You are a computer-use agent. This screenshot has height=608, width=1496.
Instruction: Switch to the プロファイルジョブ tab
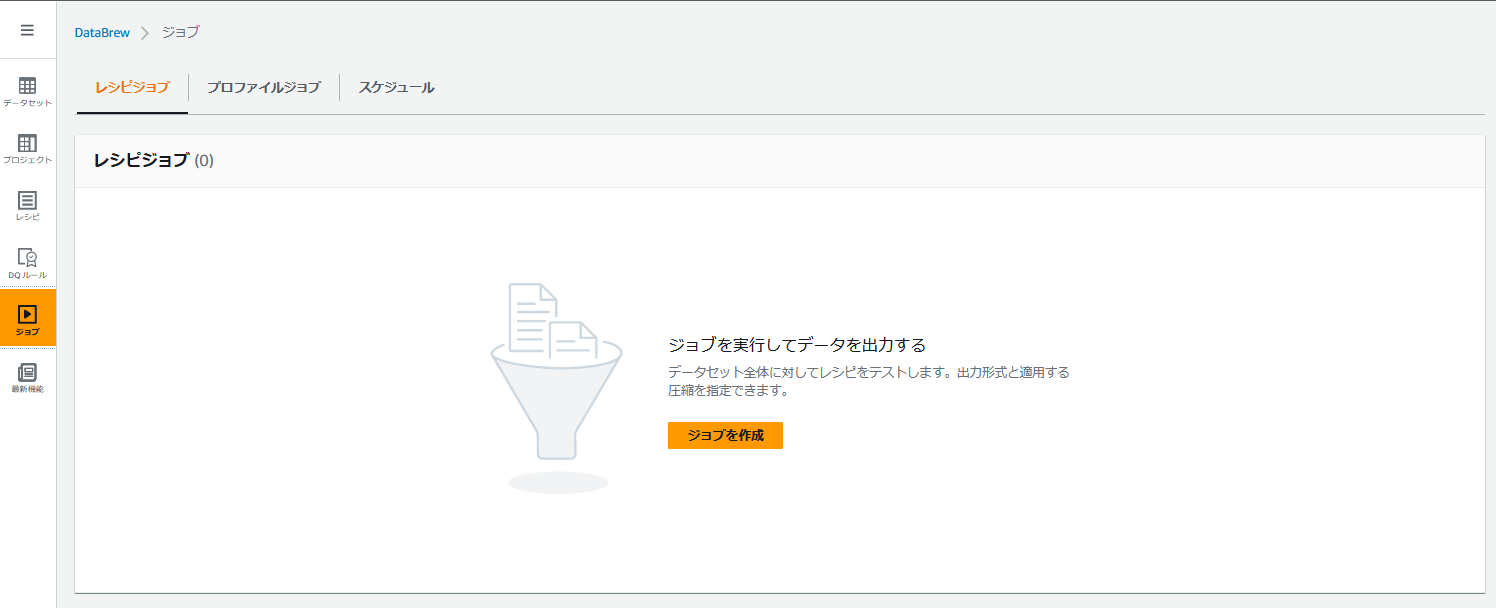point(265,87)
